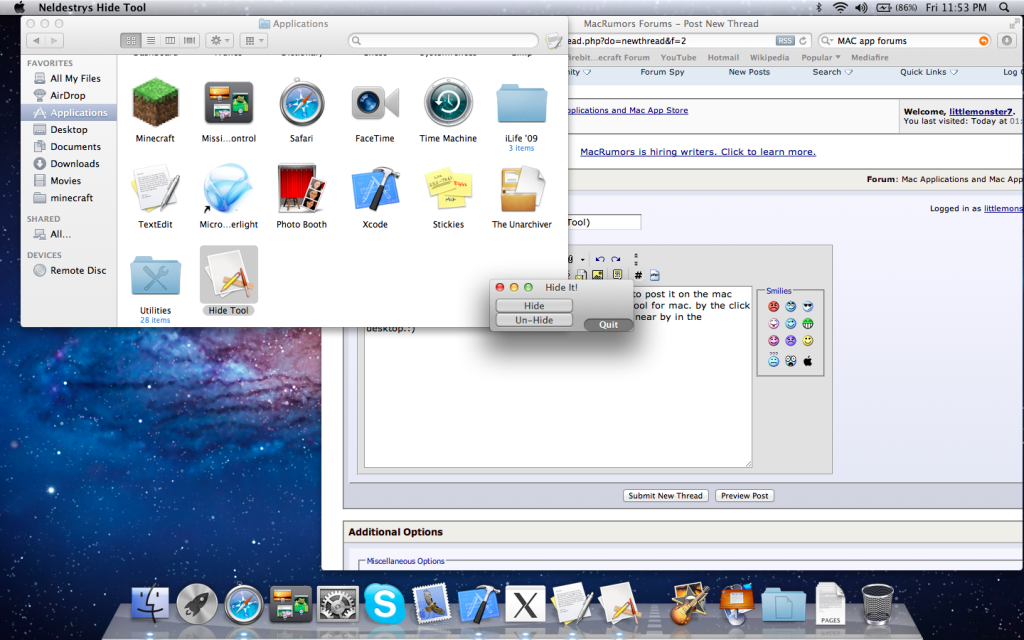Image resolution: width=1024 pixels, height=640 pixels.
Task: Open Minecraft in the Applications window
Action: [x=155, y=103]
